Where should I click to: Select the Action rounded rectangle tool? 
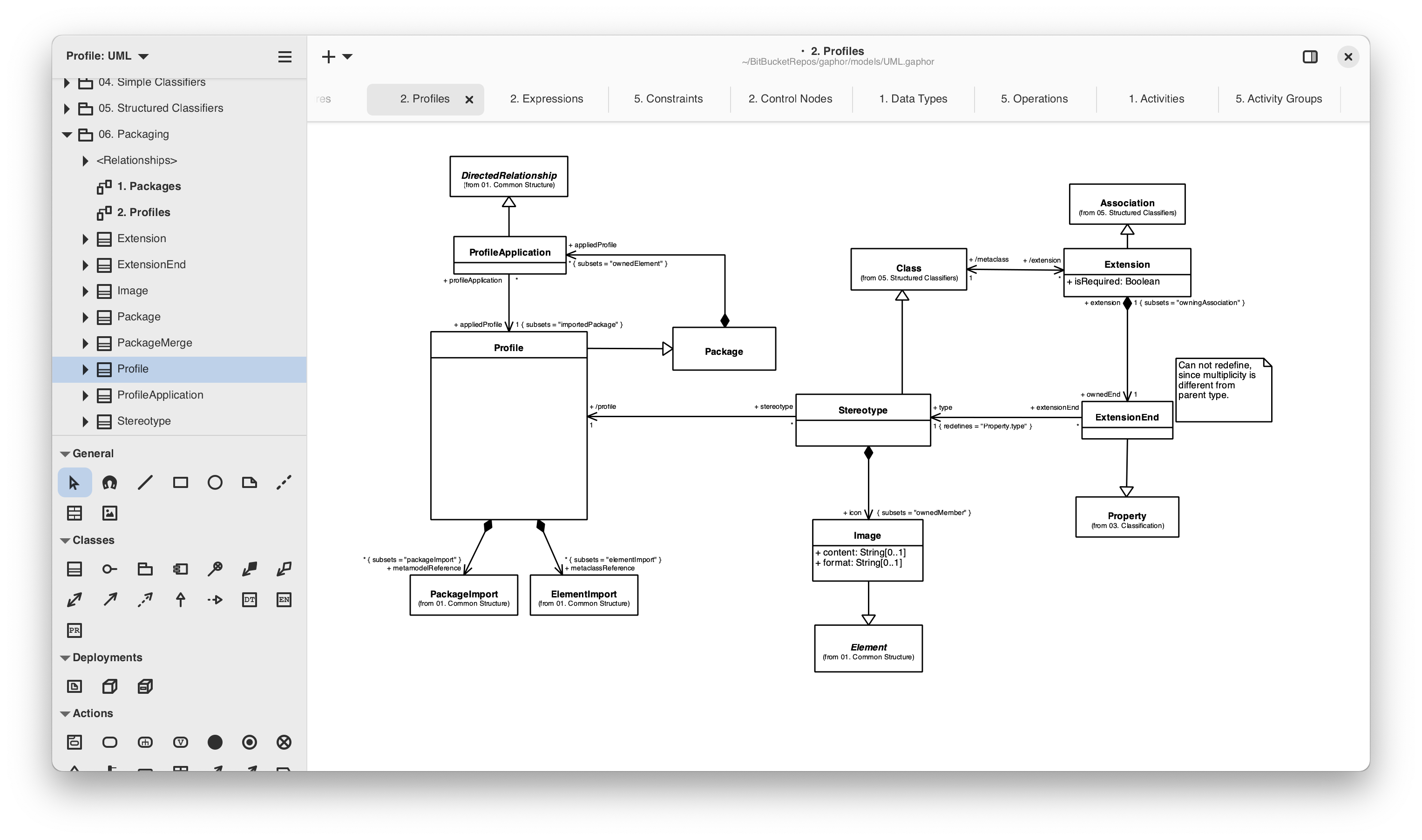point(109,743)
